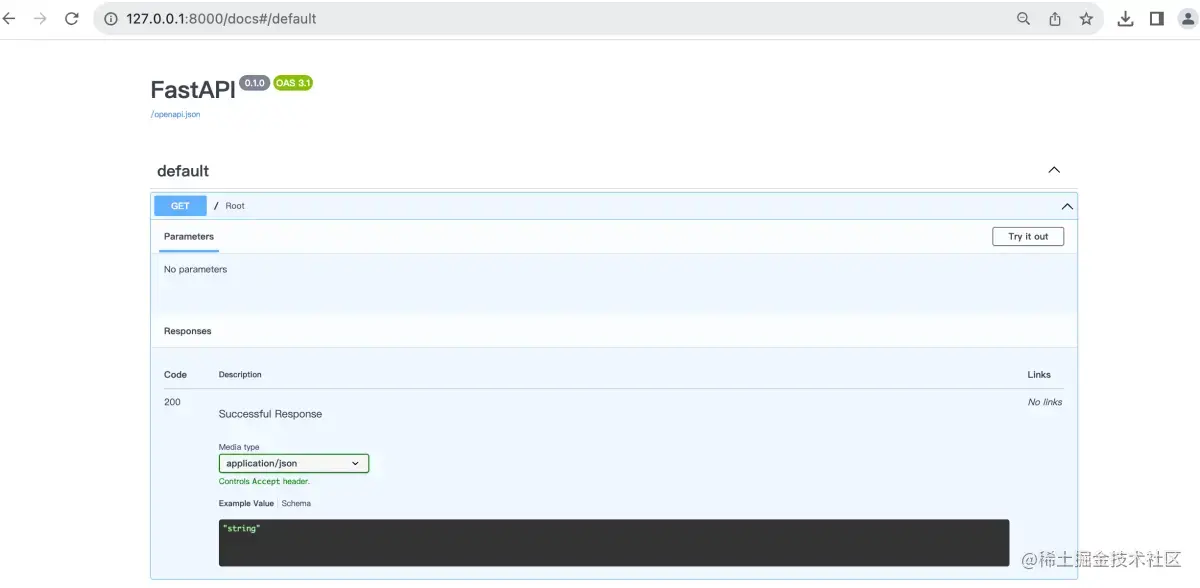Open the application/json media type dropdown
Viewport: 1200px width, 588px height.
click(x=294, y=464)
